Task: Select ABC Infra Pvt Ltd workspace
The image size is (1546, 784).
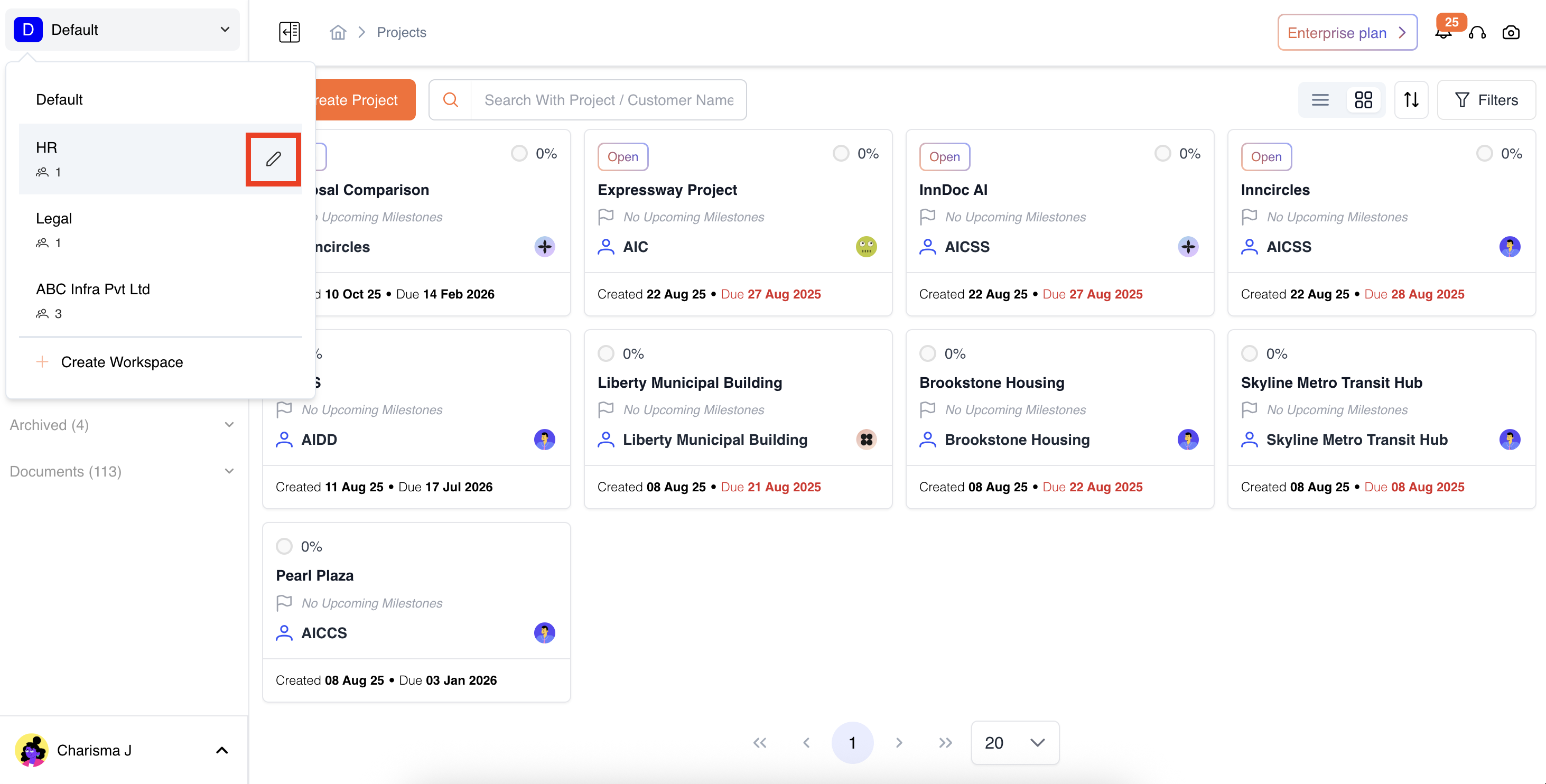Action: (x=93, y=290)
